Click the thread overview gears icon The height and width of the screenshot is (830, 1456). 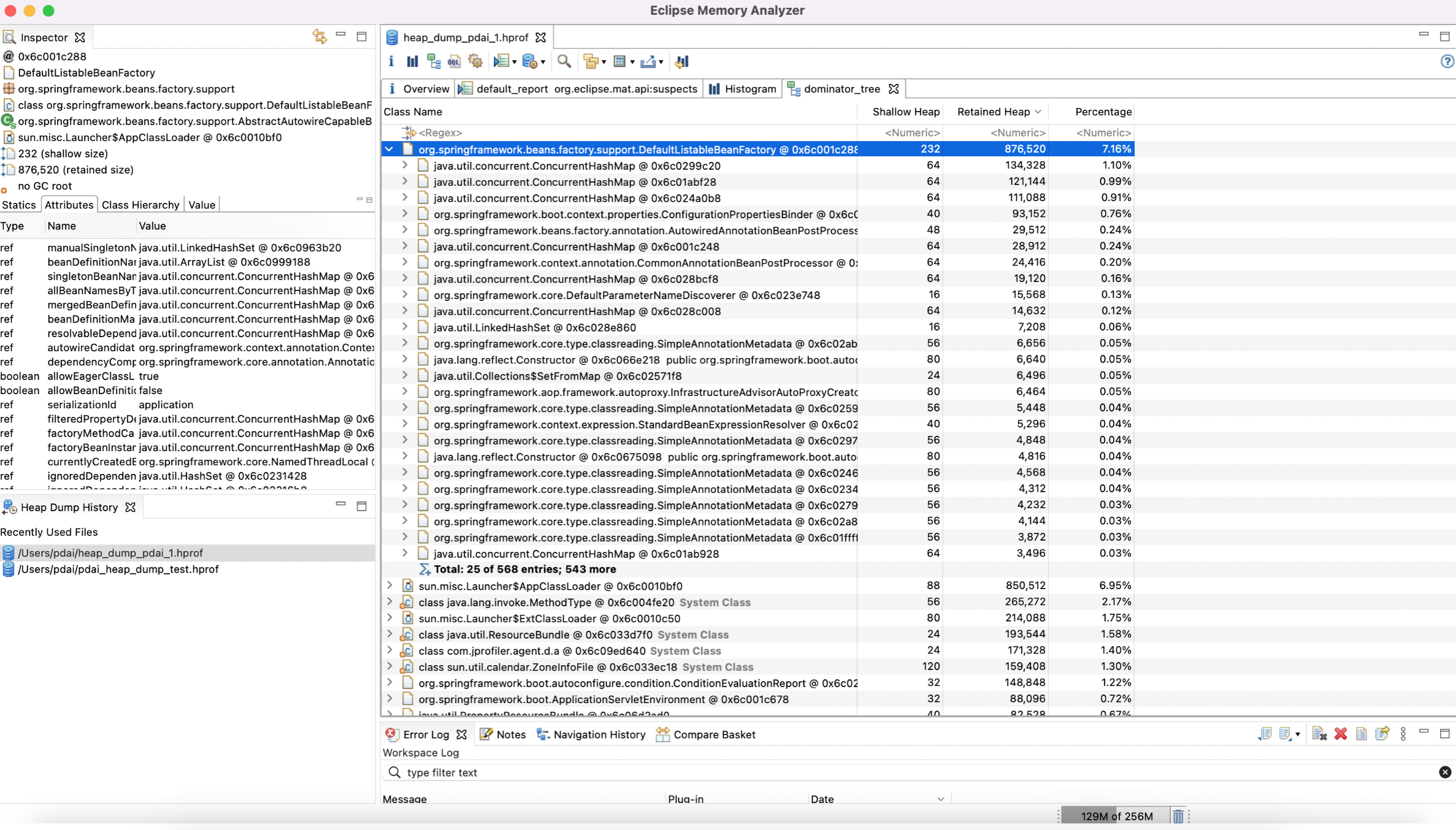tap(475, 61)
